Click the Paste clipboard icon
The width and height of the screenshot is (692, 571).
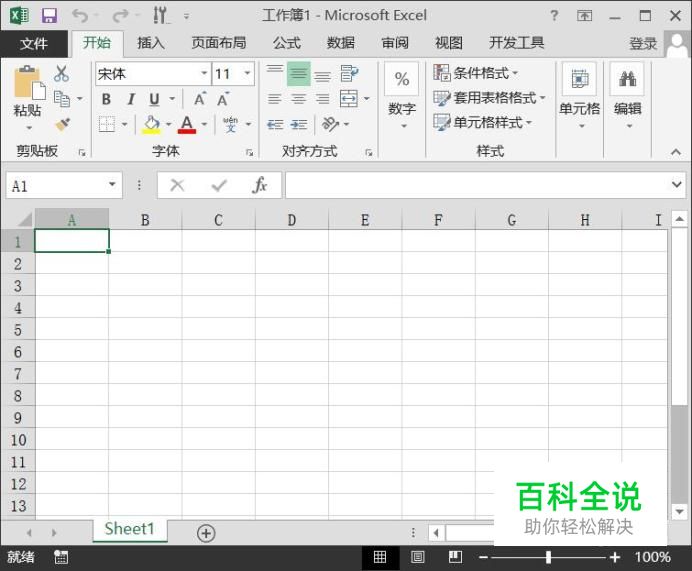(x=30, y=83)
